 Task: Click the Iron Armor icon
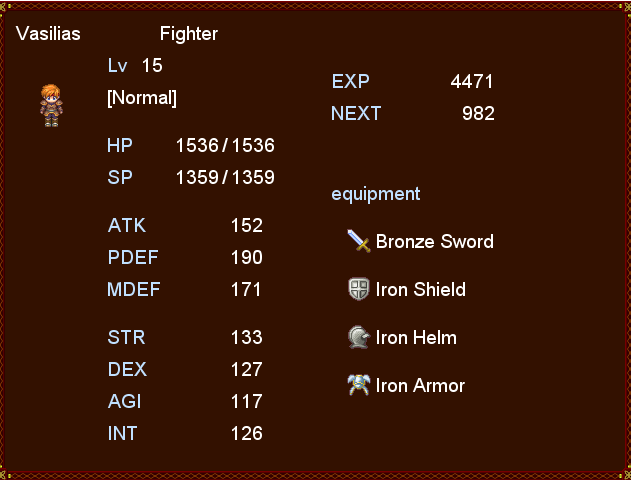(x=359, y=385)
